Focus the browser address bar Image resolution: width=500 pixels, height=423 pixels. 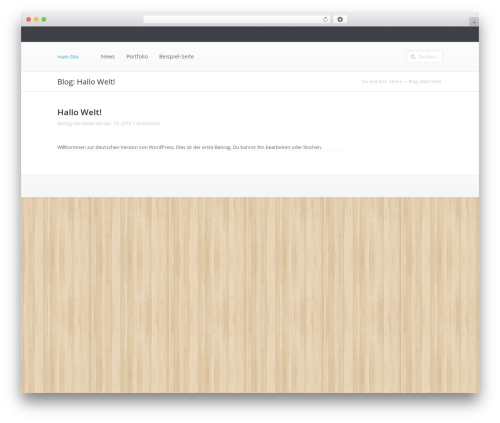[x=237, y=19]
